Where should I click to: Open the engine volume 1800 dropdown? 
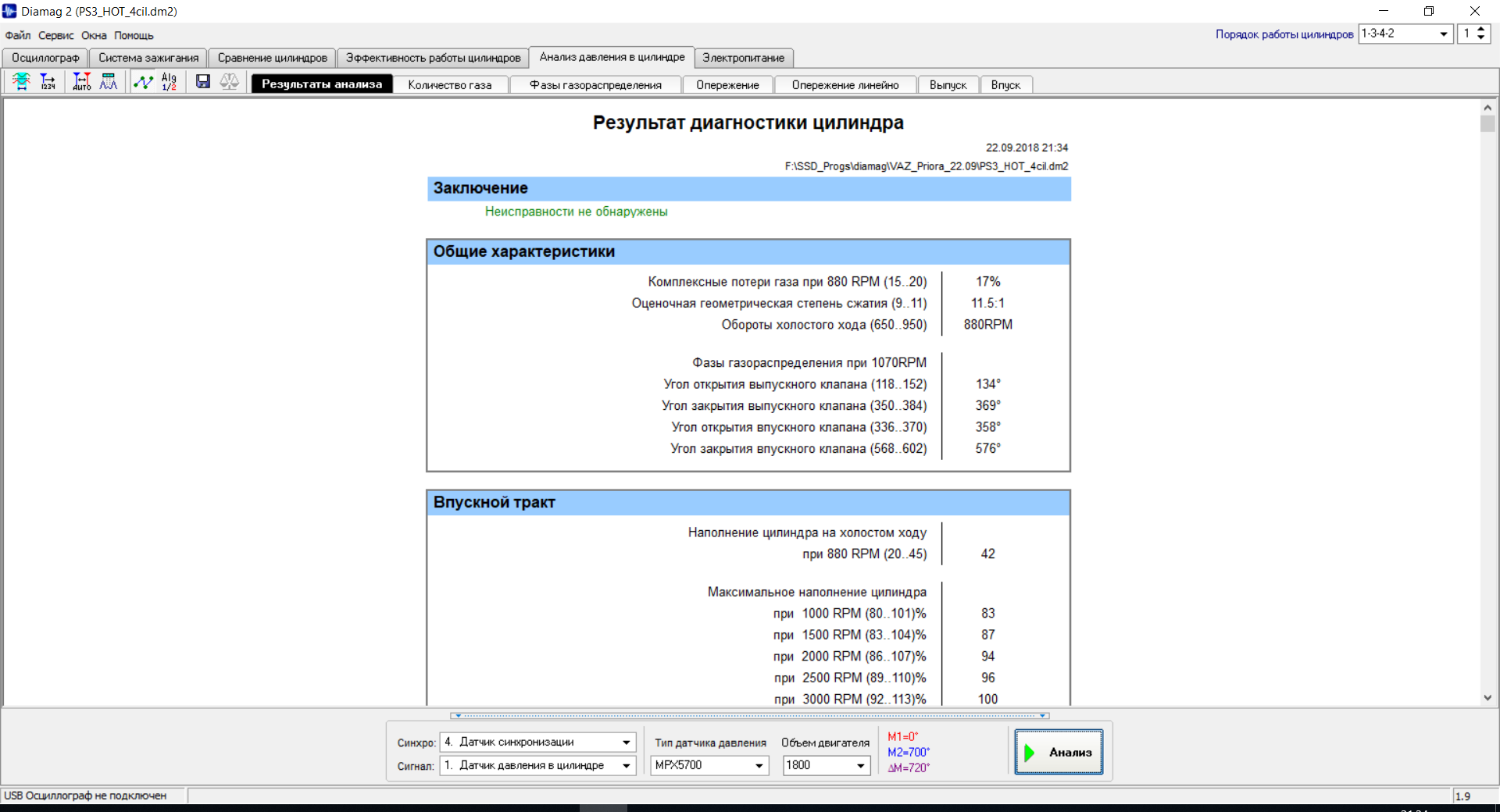tap(860, 766)
